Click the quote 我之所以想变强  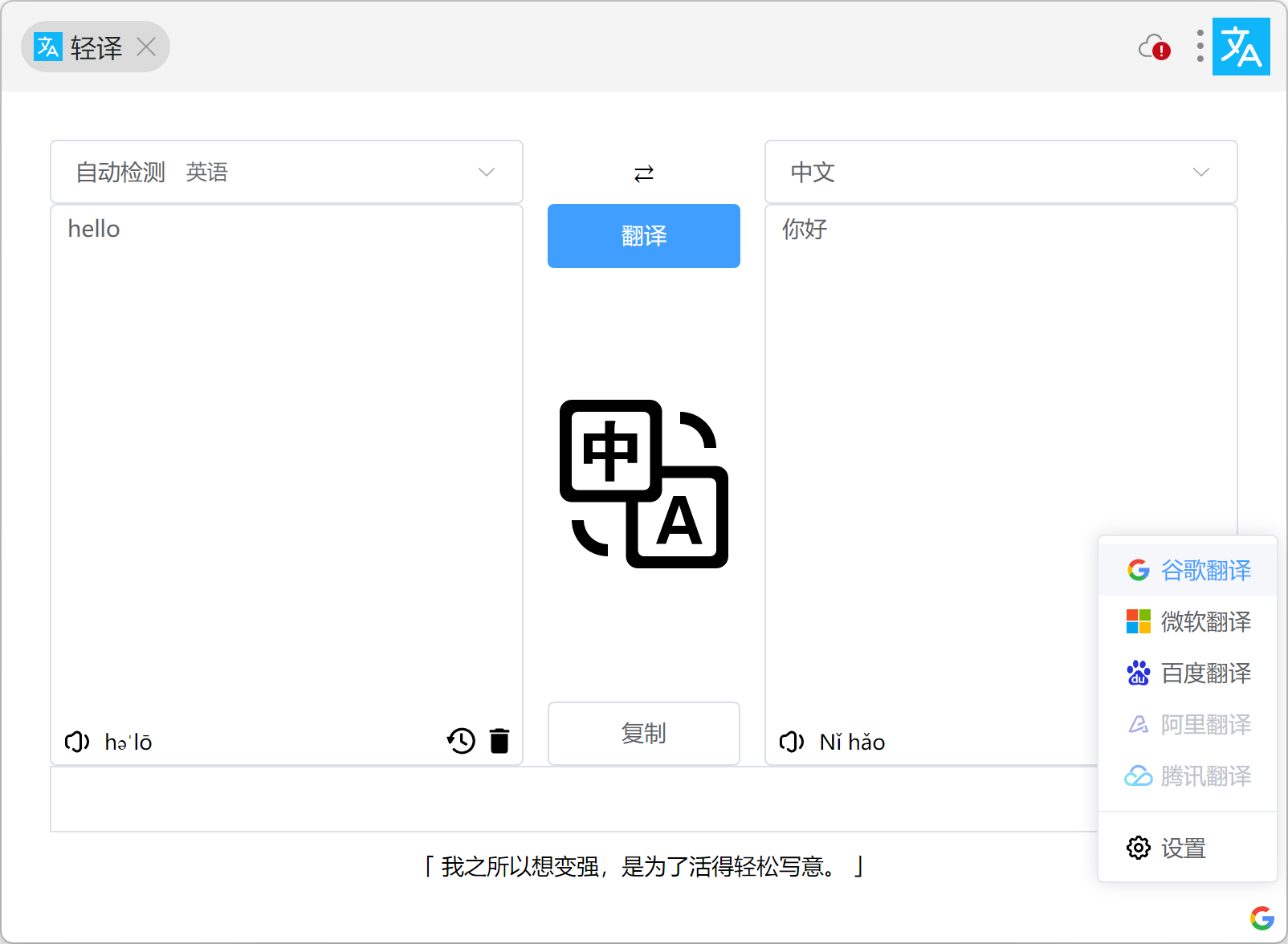[x=644, y=867]
